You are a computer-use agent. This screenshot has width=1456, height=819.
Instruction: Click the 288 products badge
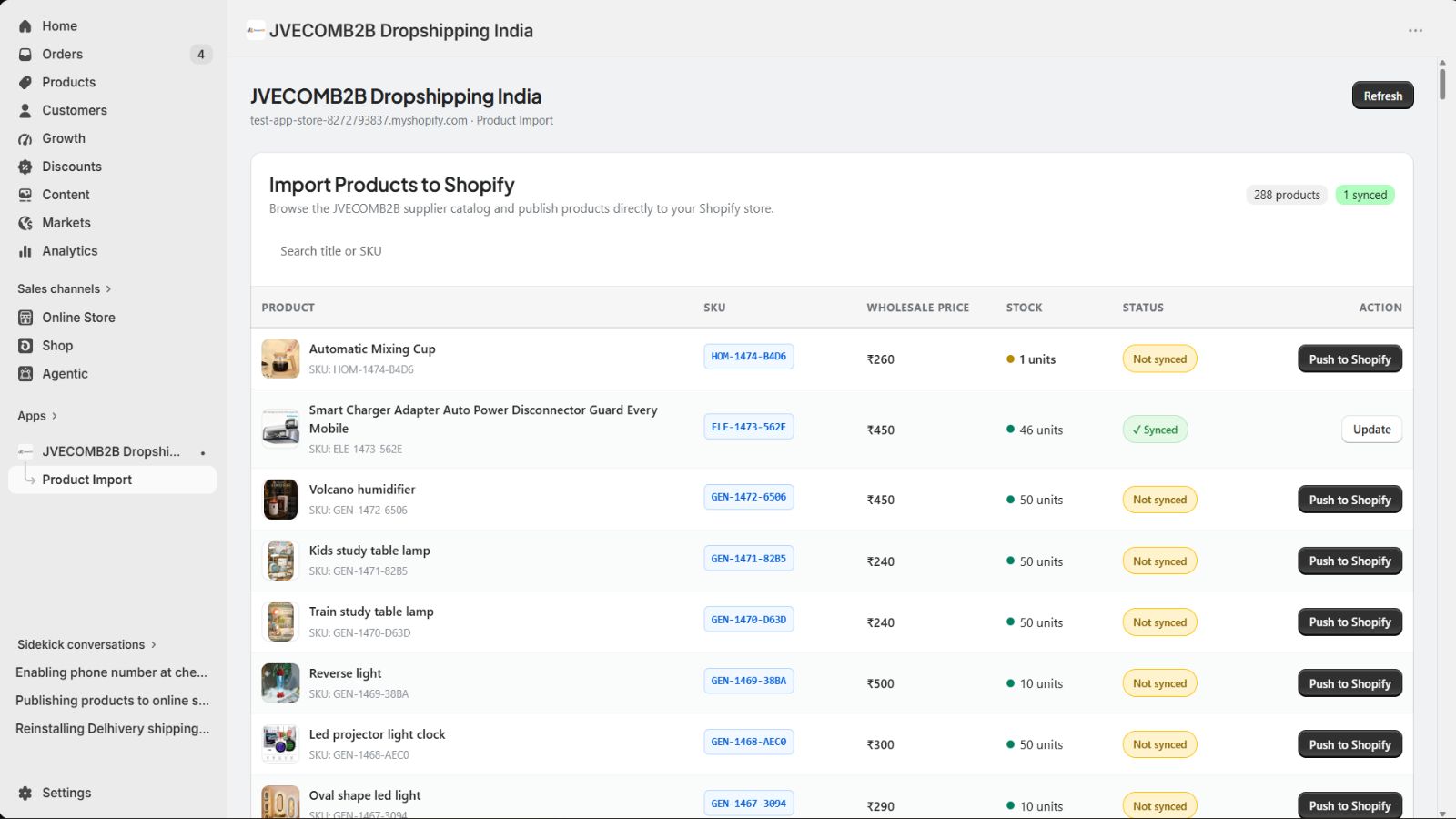(x=1287, y=195)
